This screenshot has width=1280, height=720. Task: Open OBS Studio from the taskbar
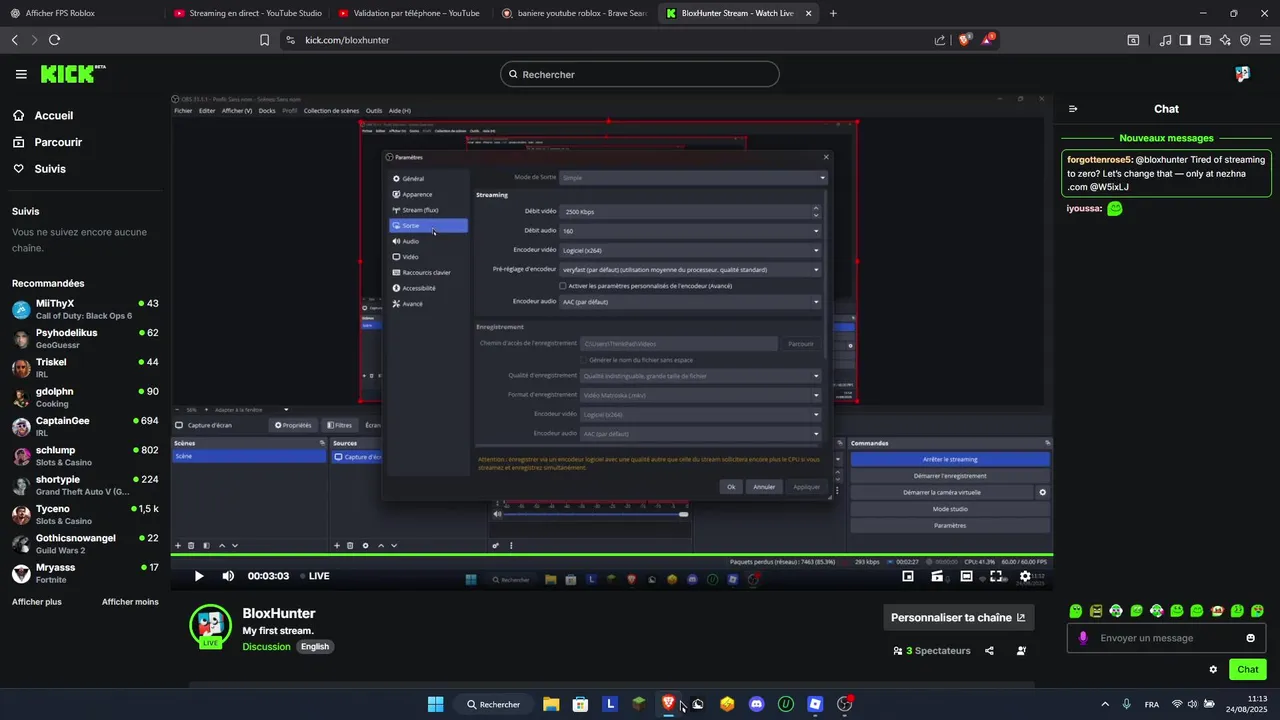(x=845, y=704)
